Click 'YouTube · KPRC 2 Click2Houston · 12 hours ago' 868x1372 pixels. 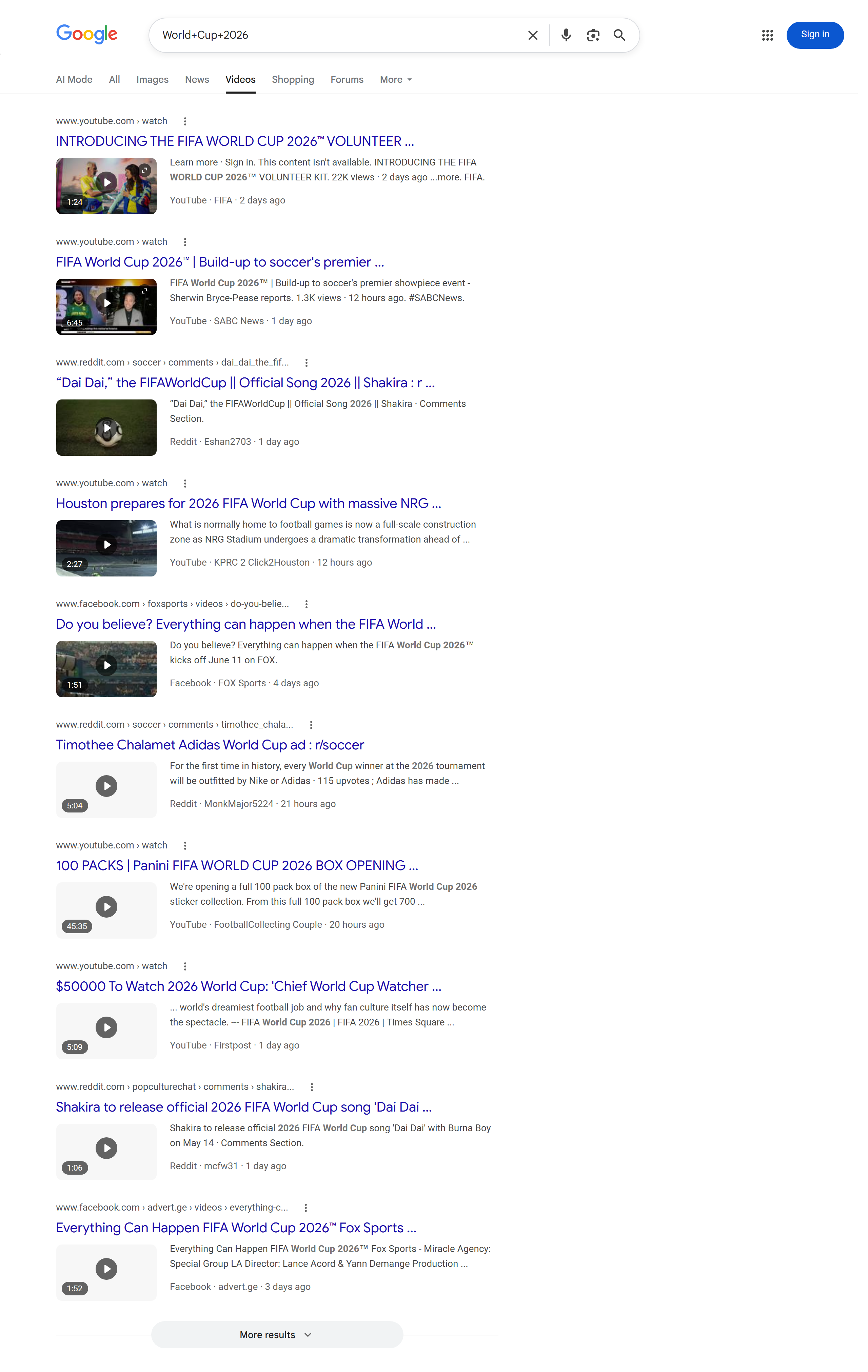pyautogui.click(x=271, y=563)
